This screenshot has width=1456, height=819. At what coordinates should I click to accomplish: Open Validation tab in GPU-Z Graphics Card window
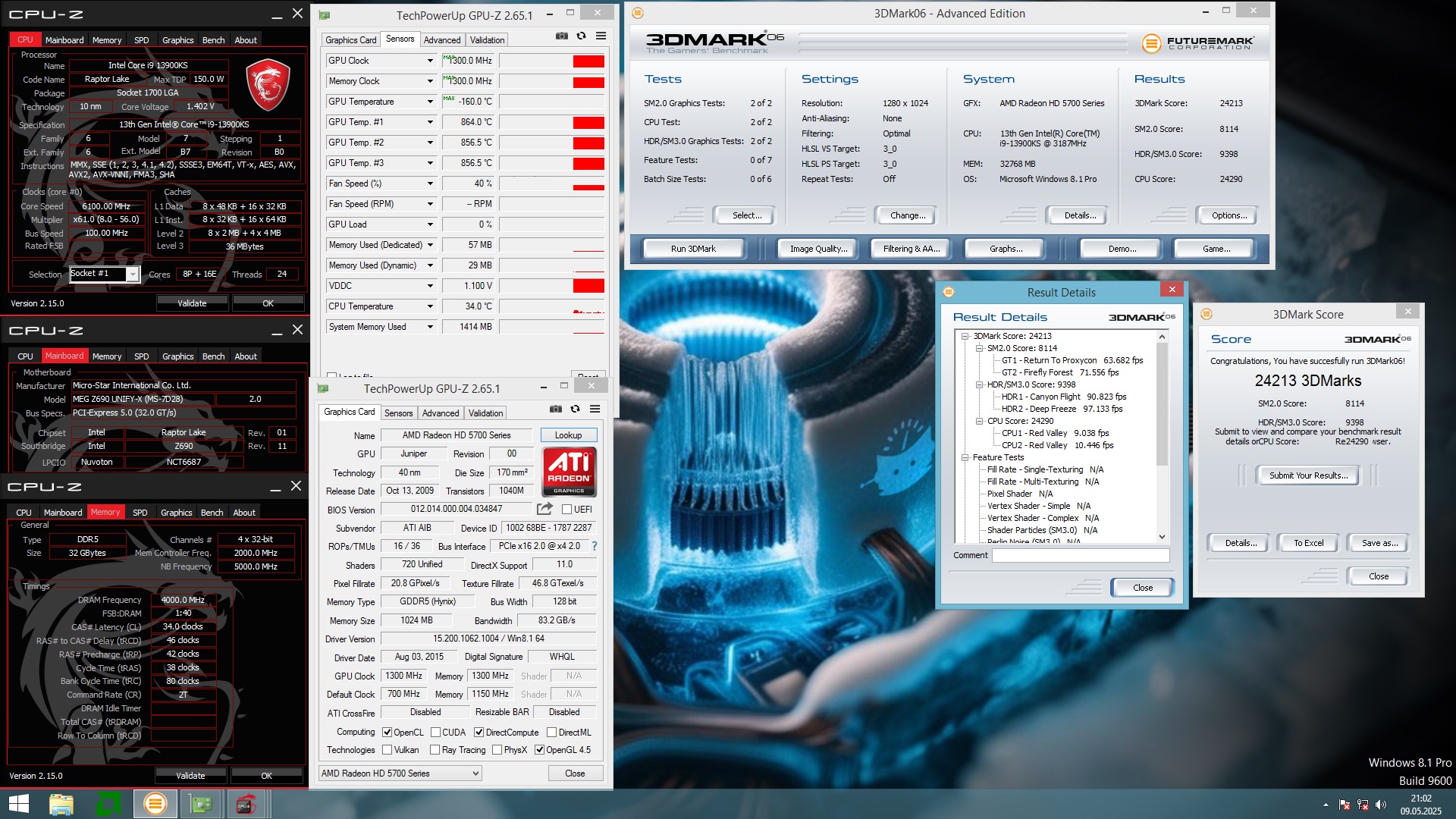(x=485, y=413)
